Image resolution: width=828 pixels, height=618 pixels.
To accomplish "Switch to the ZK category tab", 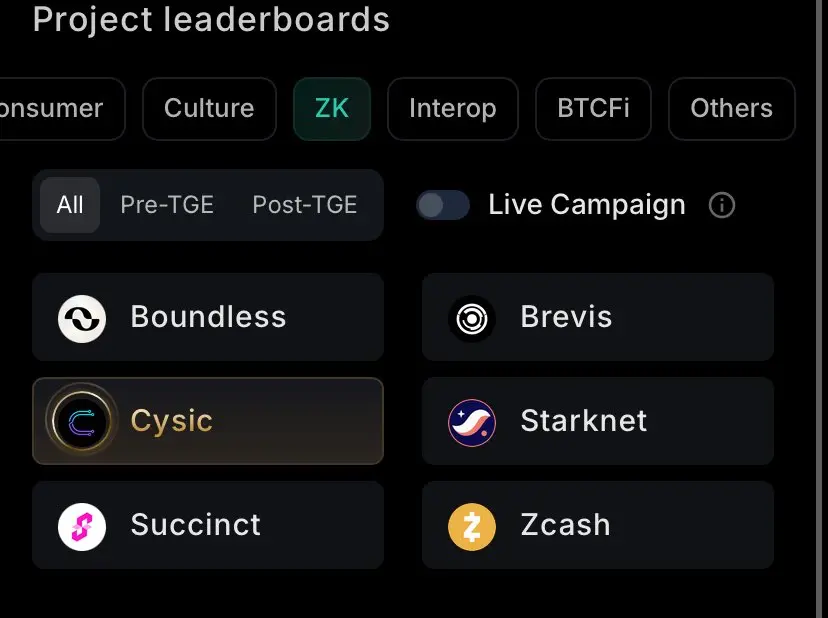I will 332,109.
